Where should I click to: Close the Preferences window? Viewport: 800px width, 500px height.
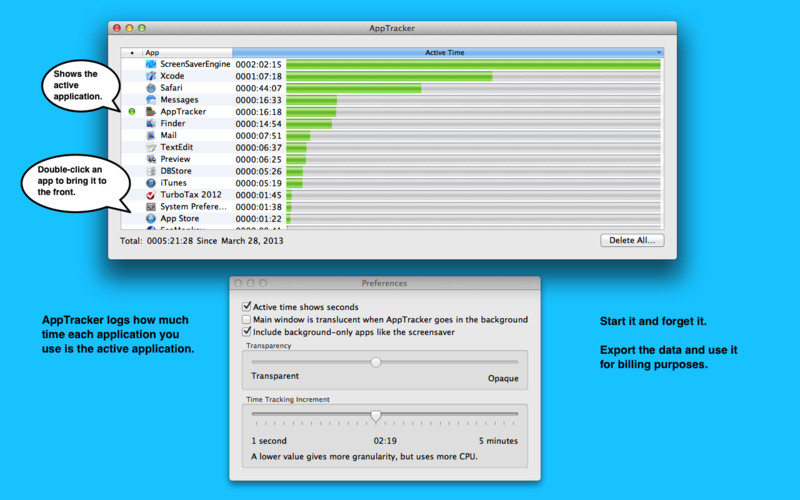click(x=238, y=283)
